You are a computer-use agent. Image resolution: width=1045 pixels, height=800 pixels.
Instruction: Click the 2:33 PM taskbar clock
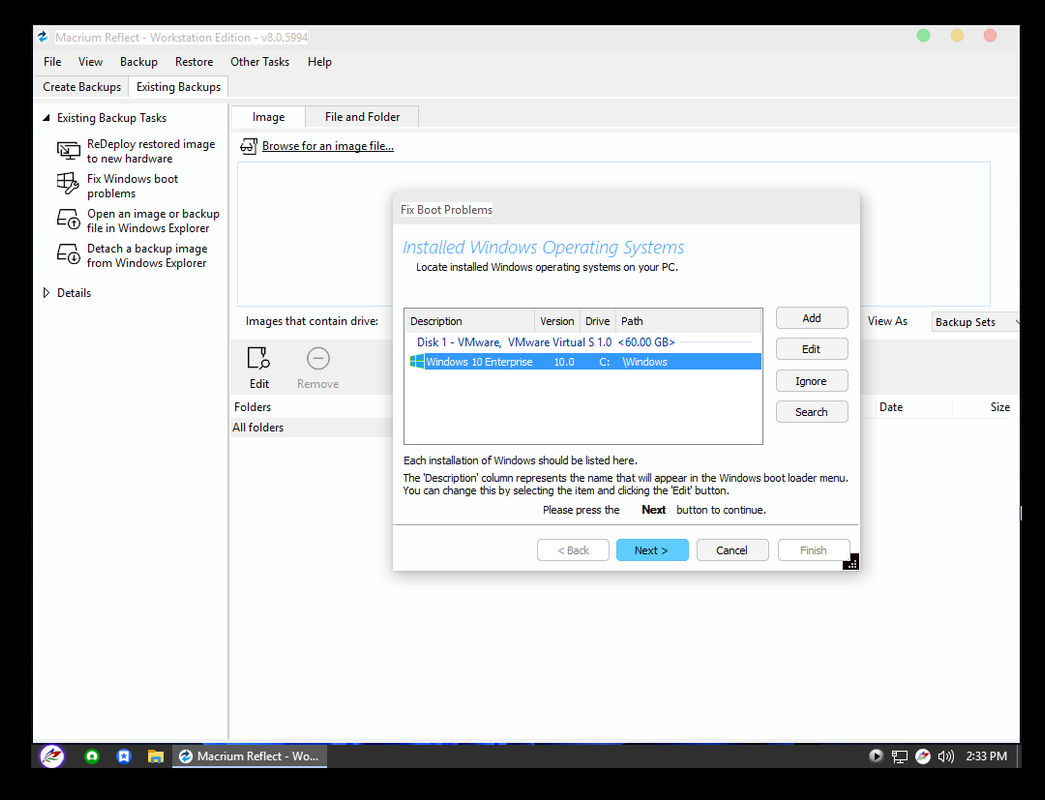tap(986, 756)
